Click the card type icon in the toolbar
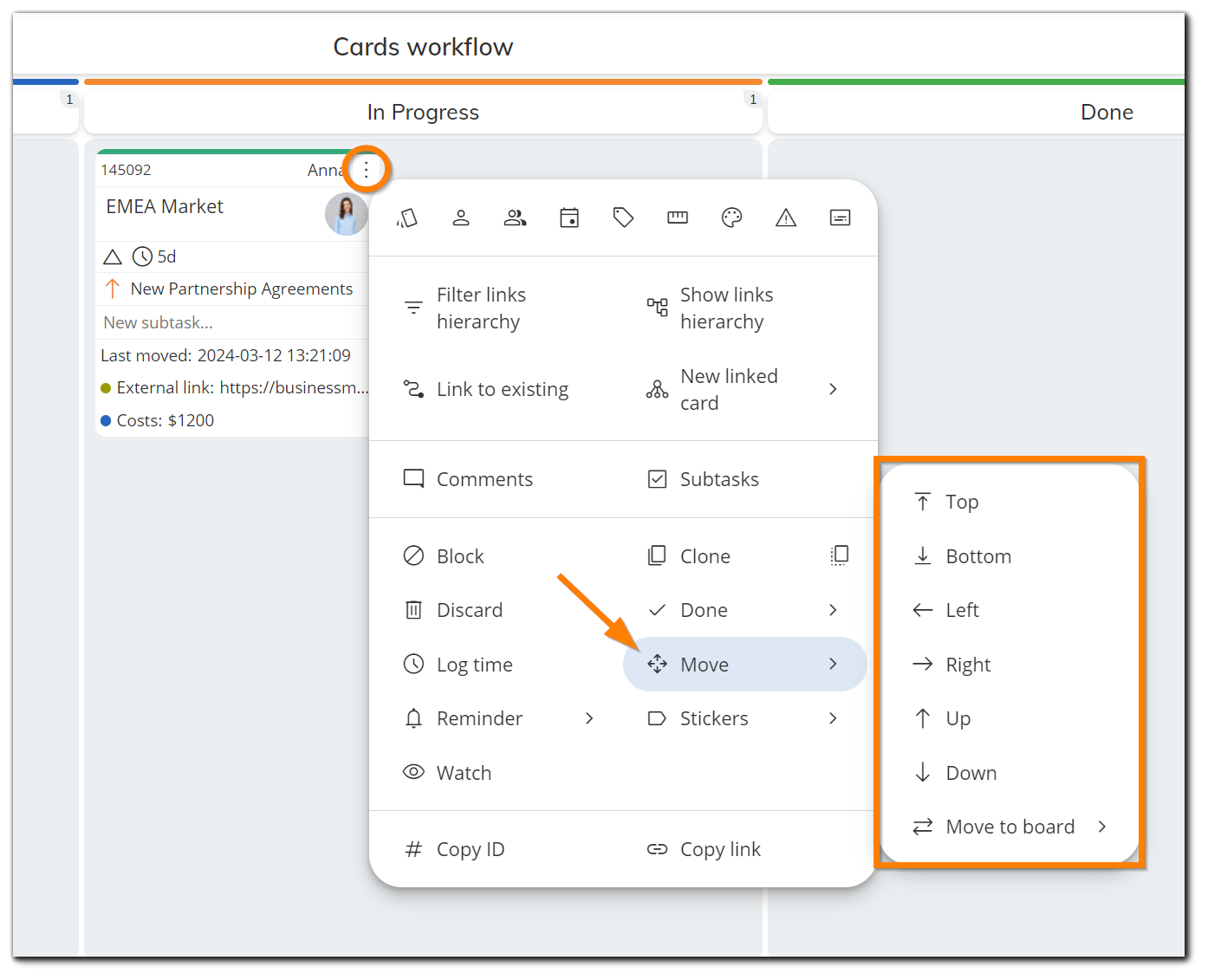The width and height of the screenshot is (1208, 980). pyautogui.click(x=407, y=218)
